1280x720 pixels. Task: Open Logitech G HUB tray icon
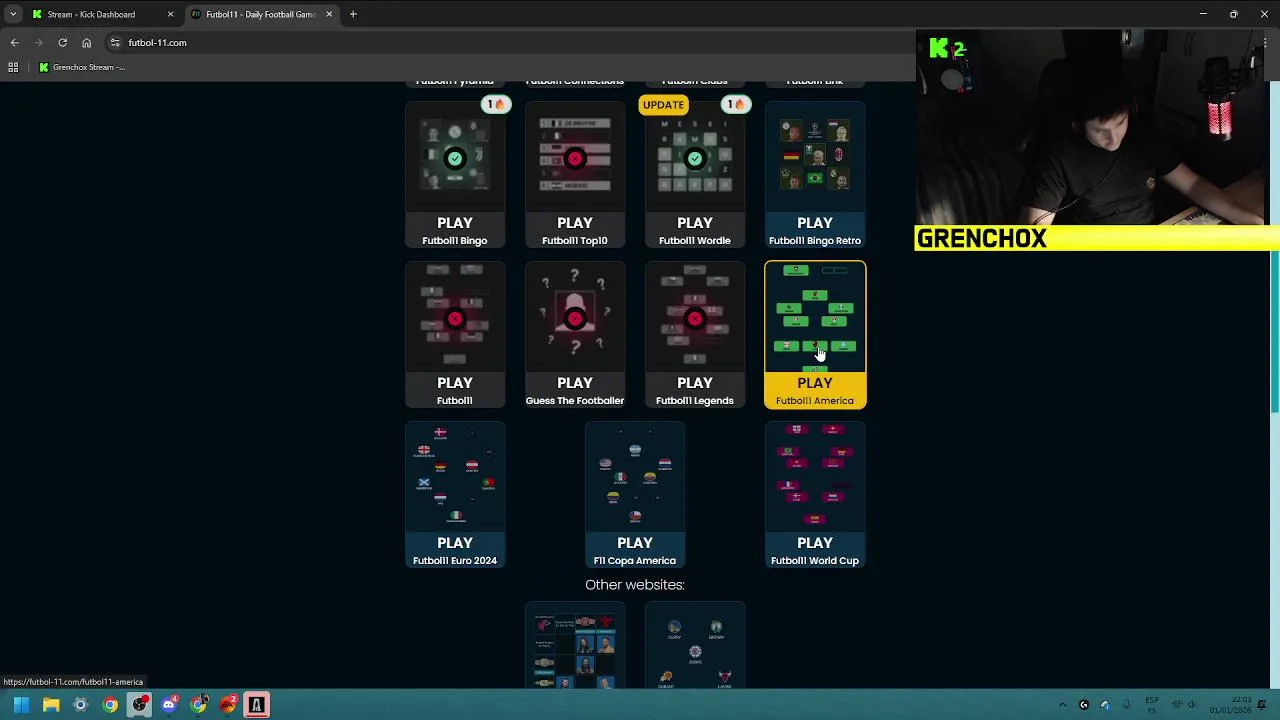(x=1084, y=705)
